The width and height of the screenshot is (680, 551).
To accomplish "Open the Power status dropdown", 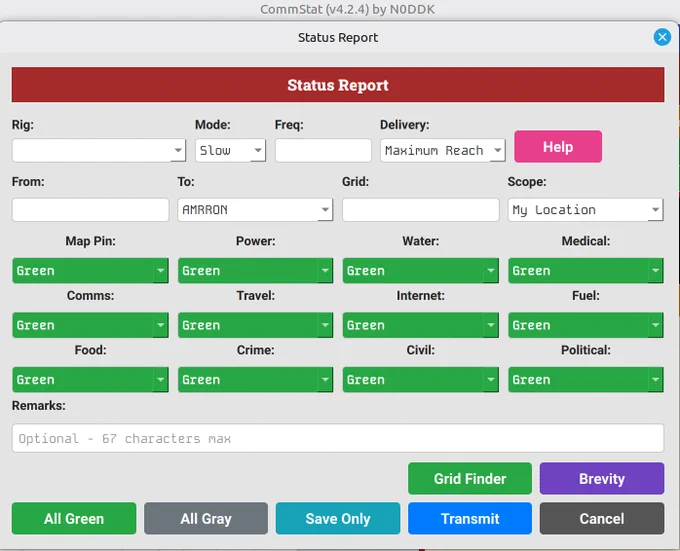I will tap(255, 271).
